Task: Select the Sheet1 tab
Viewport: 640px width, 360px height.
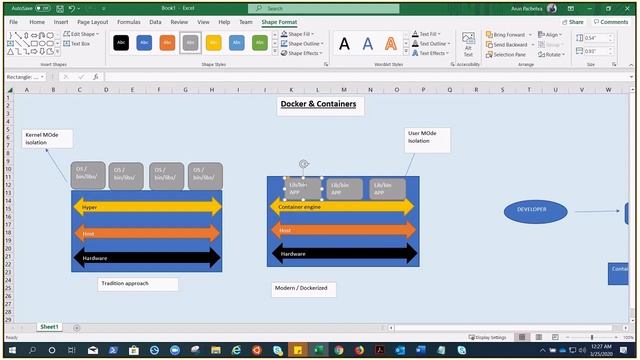Action: [x=49, y=327]
